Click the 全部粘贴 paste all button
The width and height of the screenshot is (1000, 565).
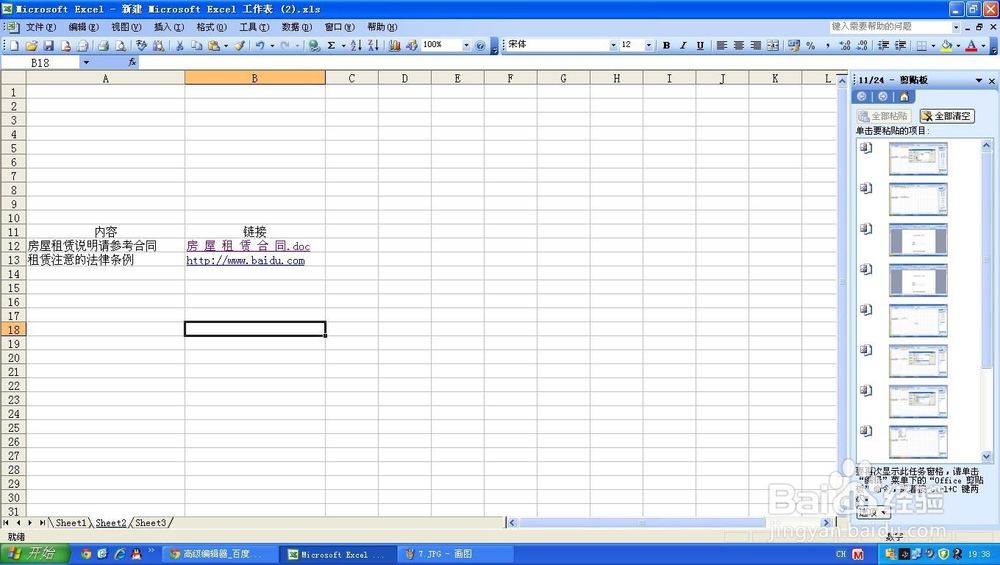pyautogui.click(x=883, y=116)
